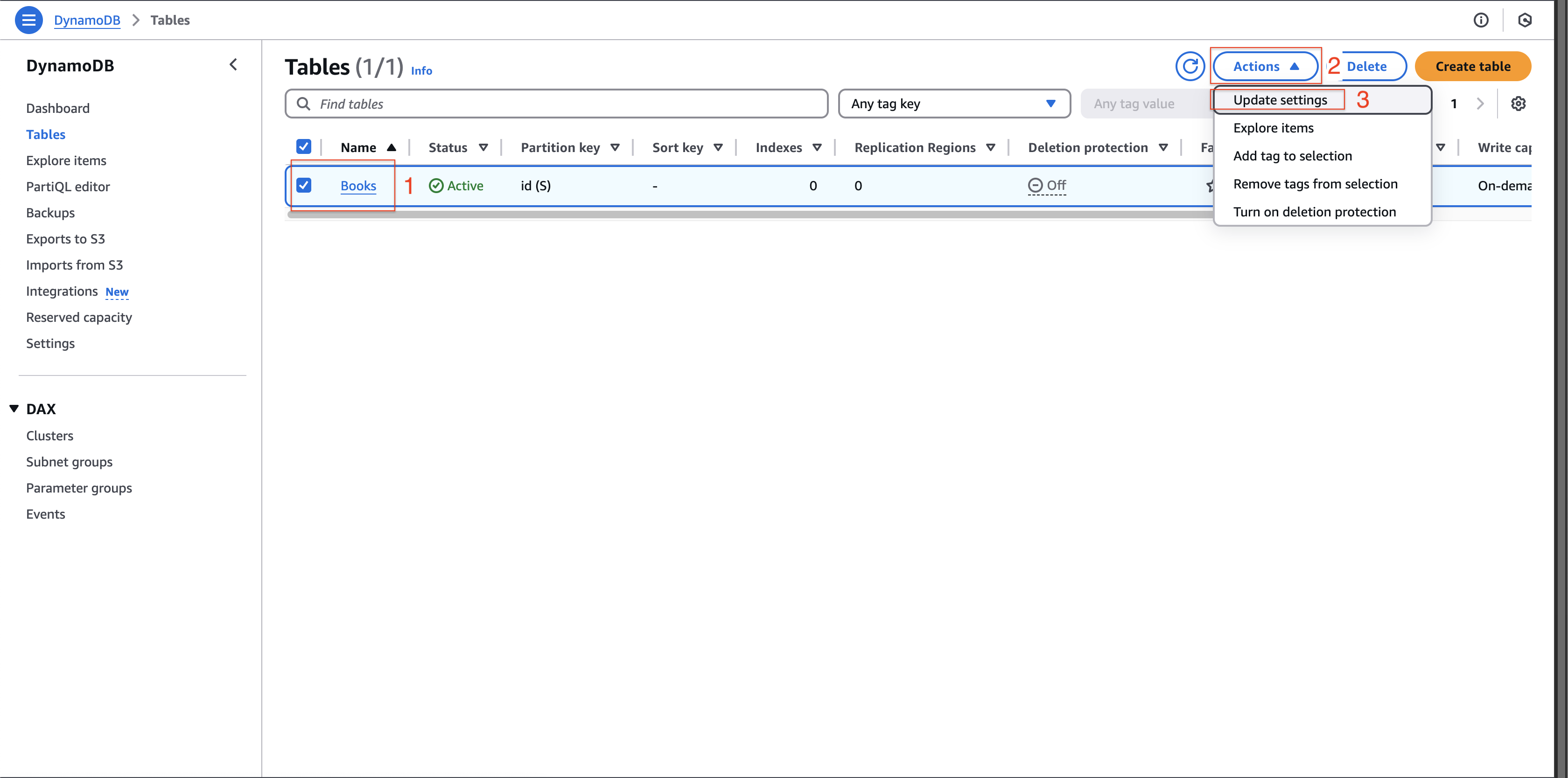Click the DynamoDB settings gear icon
Viewport: 1568px width, 778px height.
[1520, 103]
